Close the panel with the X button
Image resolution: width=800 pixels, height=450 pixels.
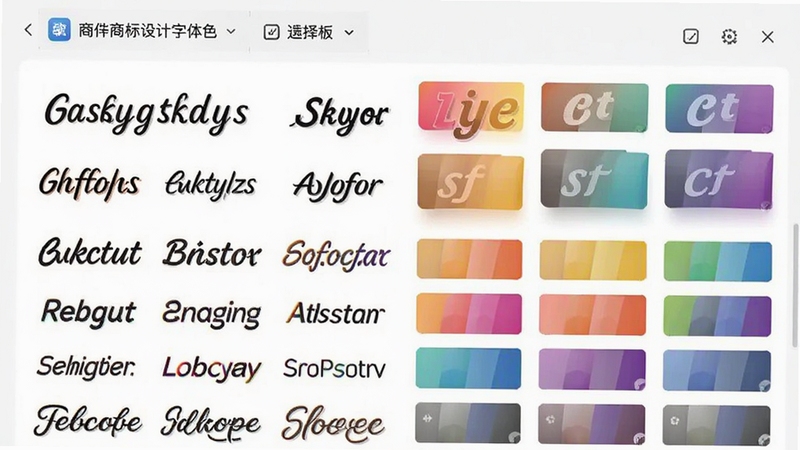767,37
